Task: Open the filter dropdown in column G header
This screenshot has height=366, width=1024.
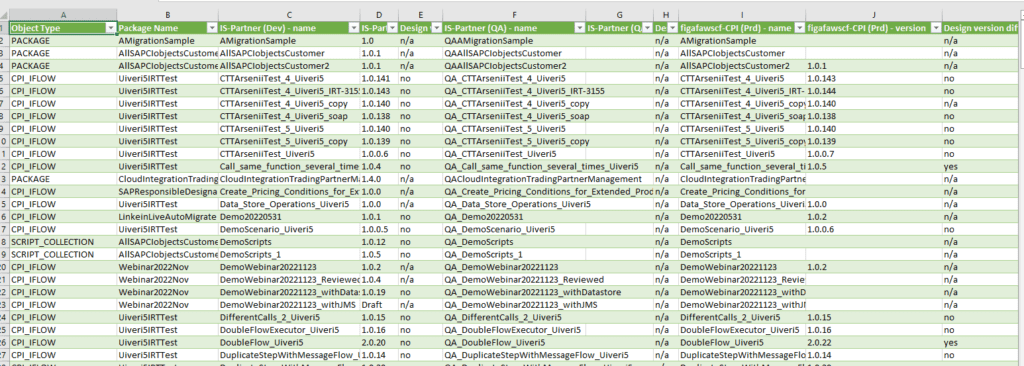Action: click(647, 28)
